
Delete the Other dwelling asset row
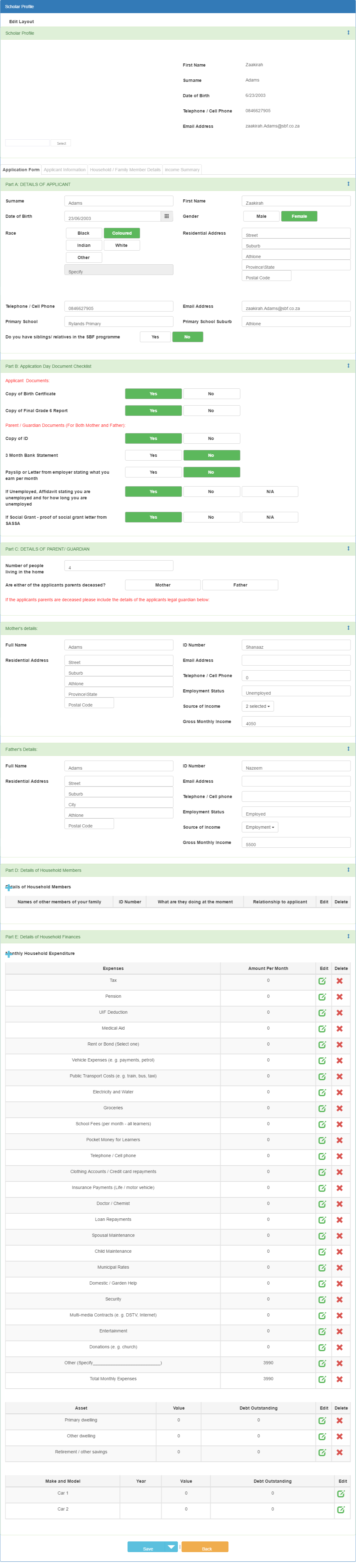click(x=339, y=1436)
